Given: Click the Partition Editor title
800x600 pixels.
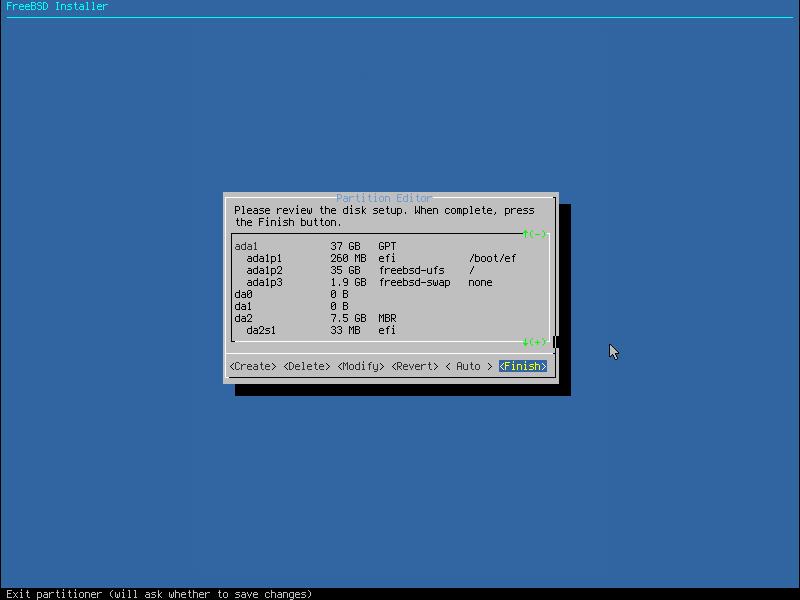Looking at the screenshot, I should click(384, 198).
